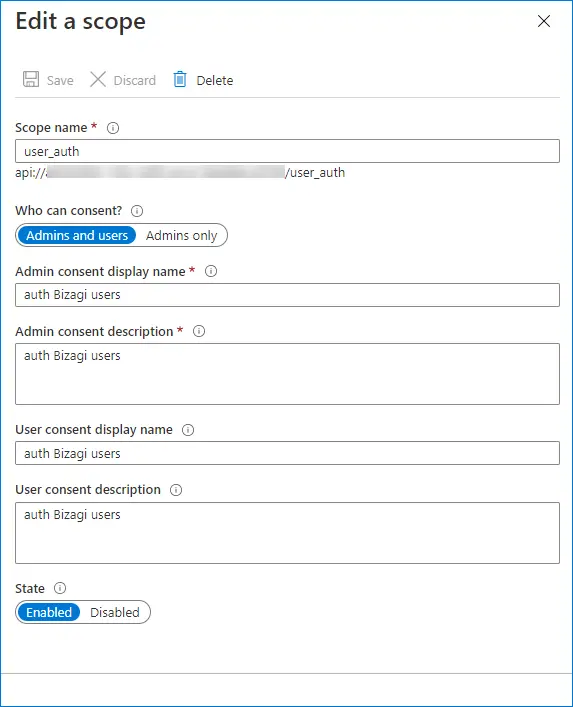Focus the Admin consent display name field
This screenshot has height=707, width=573.
pyautogui.click(x=287, y=295)
